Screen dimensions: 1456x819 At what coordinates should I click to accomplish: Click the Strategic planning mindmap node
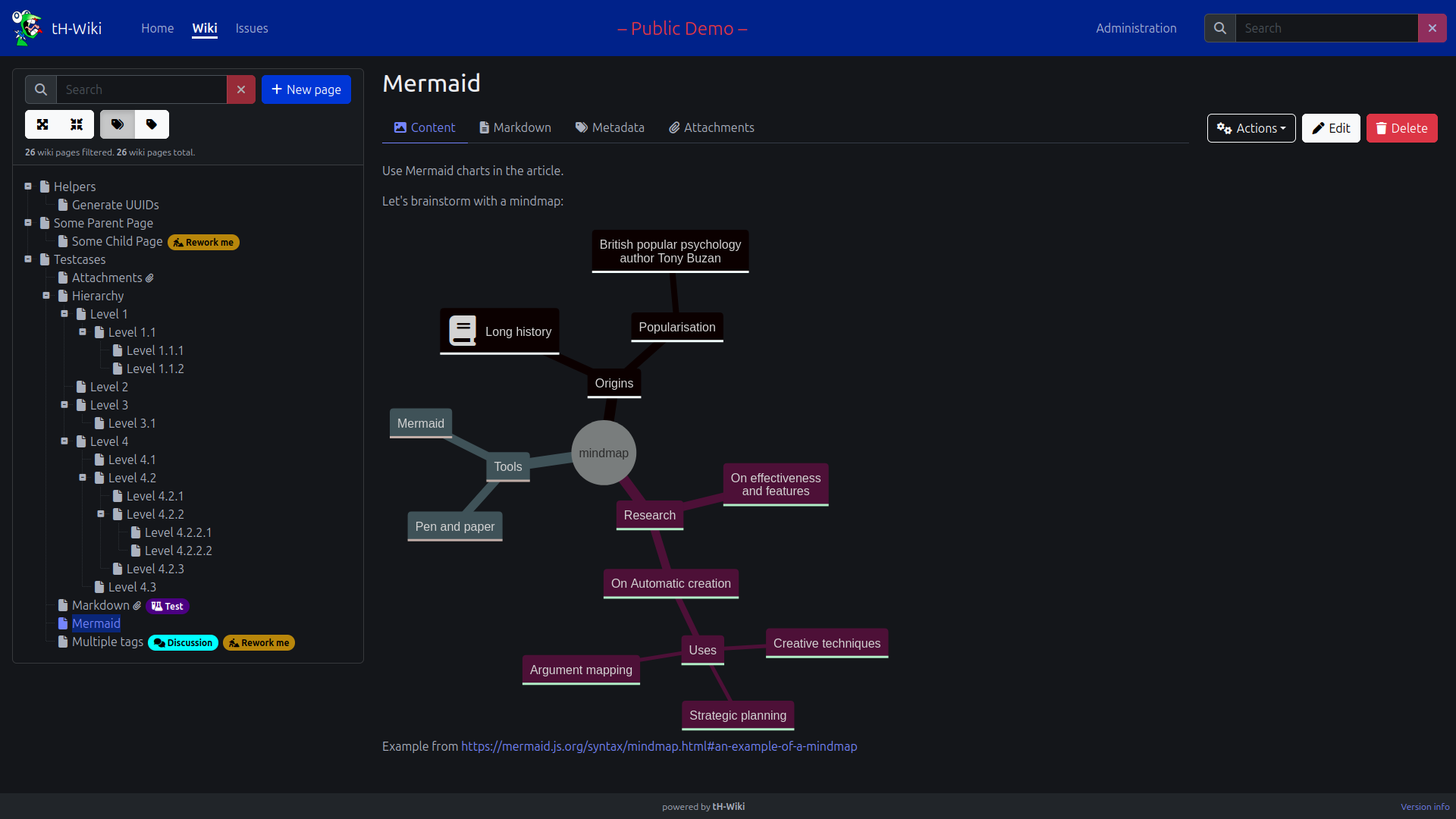(x=738, y=716)
